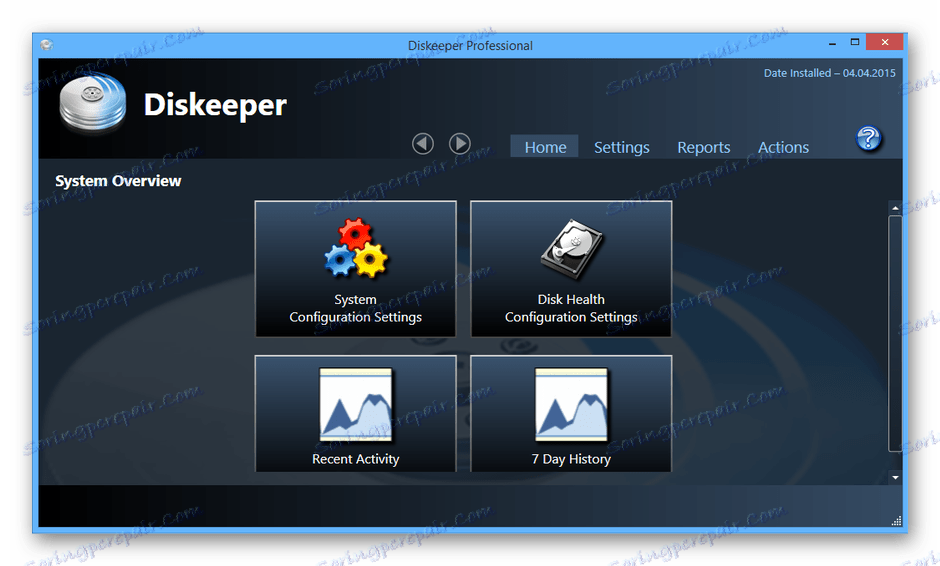Open the Actions tab

pos(783,147)
